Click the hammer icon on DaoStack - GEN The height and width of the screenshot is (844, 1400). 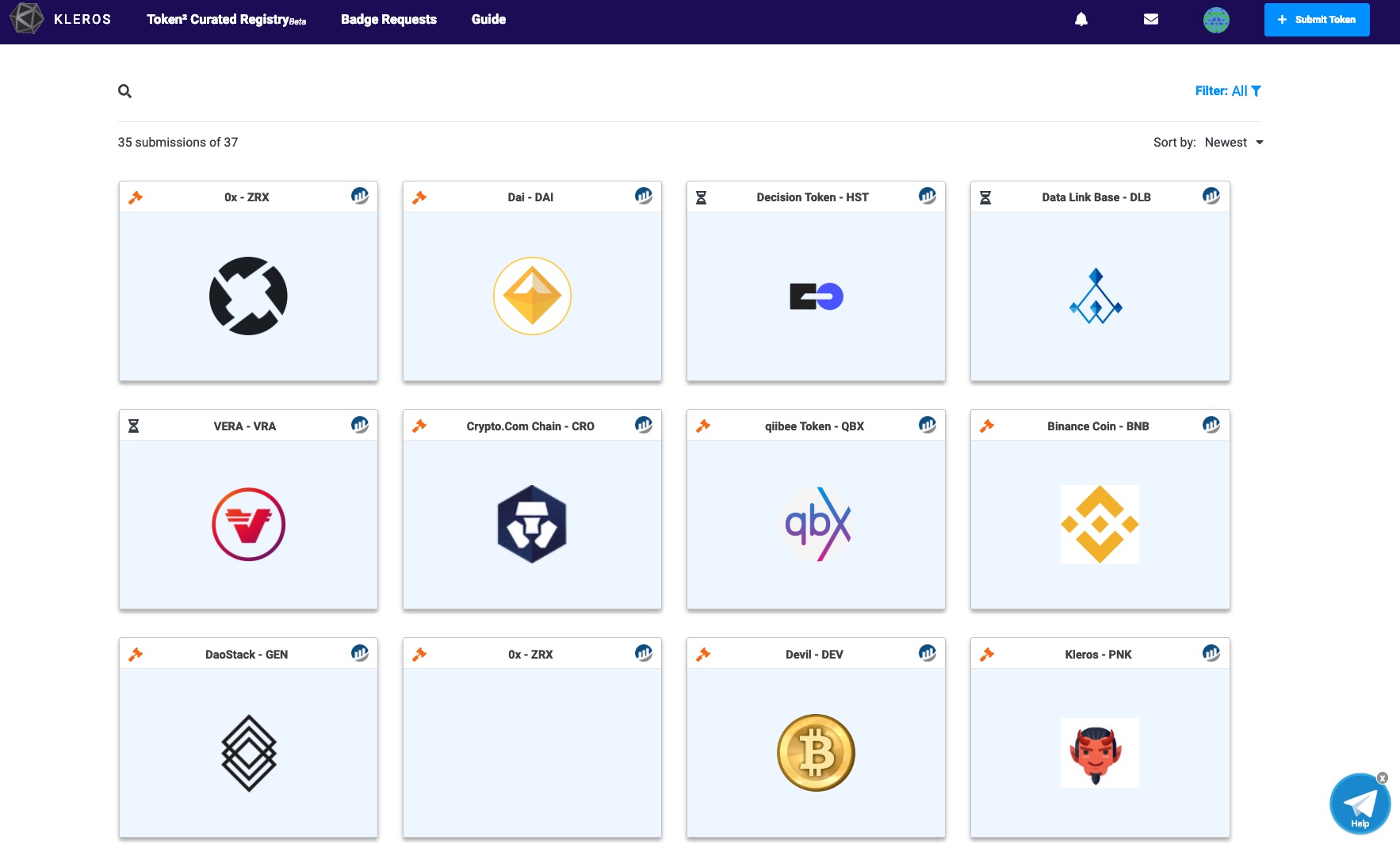[136, 655]
